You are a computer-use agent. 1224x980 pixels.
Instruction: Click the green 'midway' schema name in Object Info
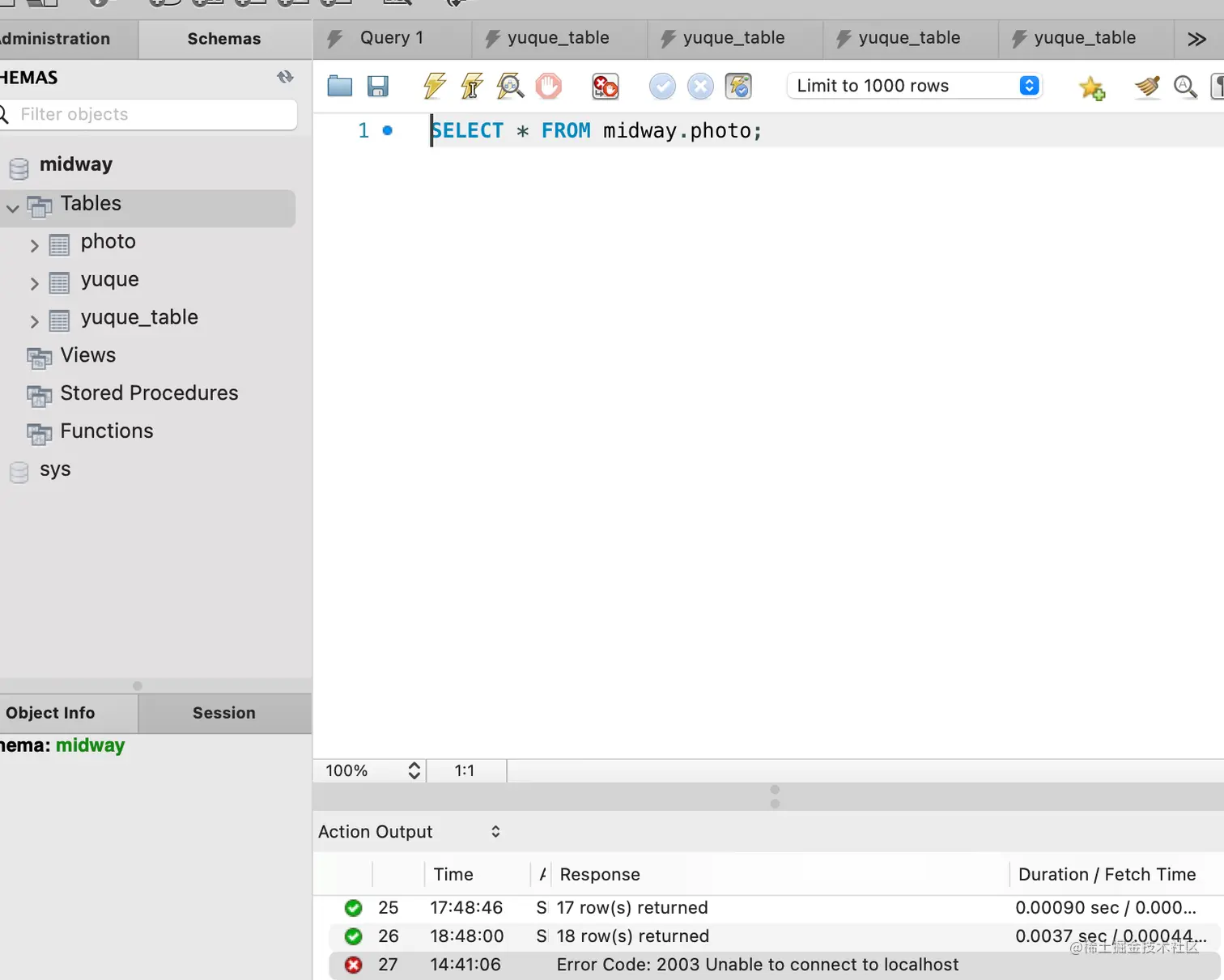[x=90, y=745]
